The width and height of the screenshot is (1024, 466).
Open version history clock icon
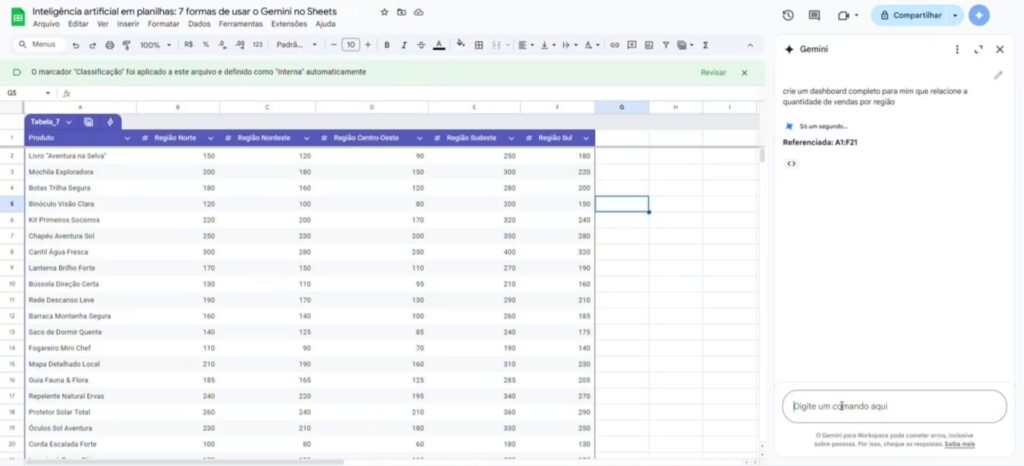tap(788, 15)
